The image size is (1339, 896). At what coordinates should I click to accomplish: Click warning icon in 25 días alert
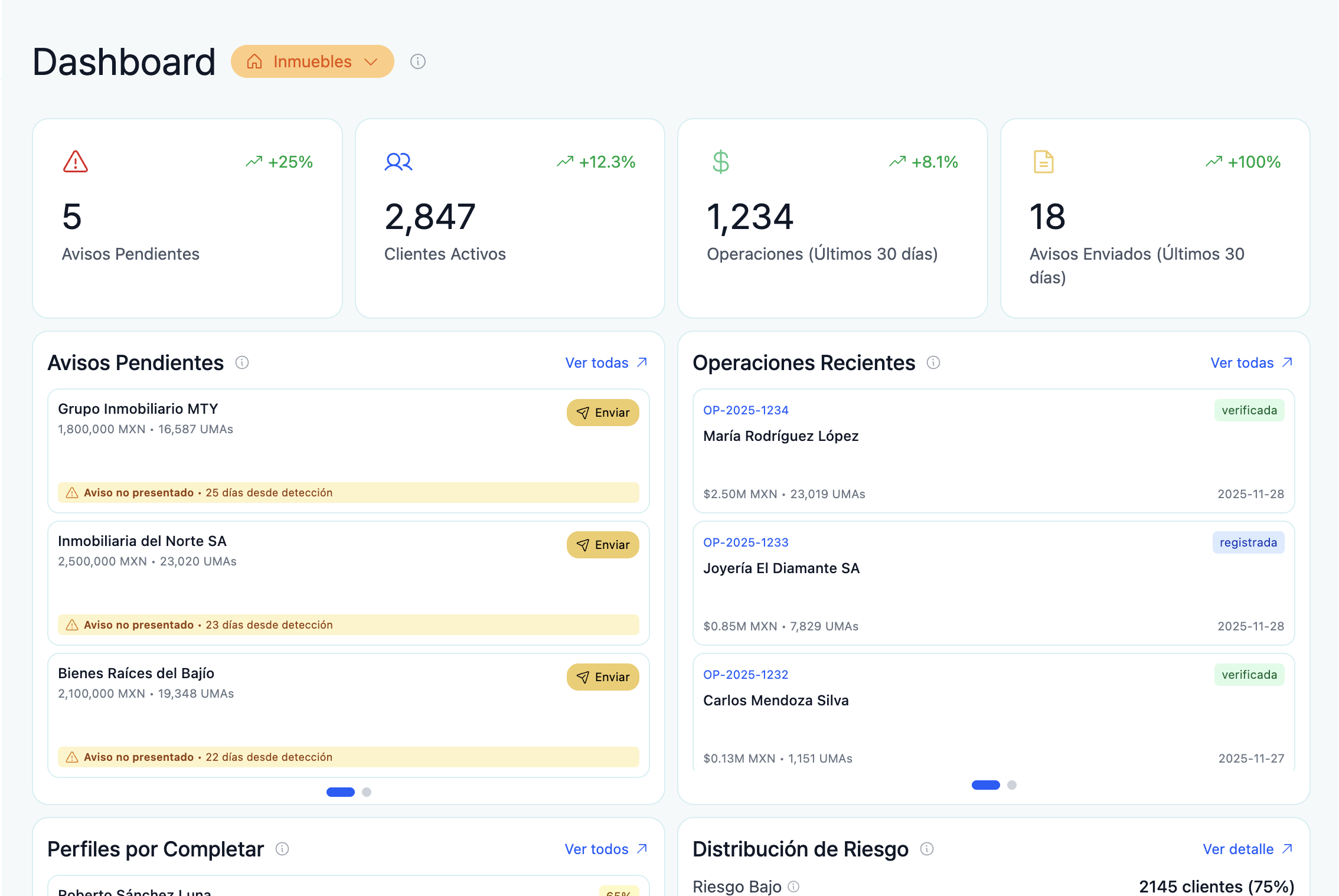[x=72, y=493]
